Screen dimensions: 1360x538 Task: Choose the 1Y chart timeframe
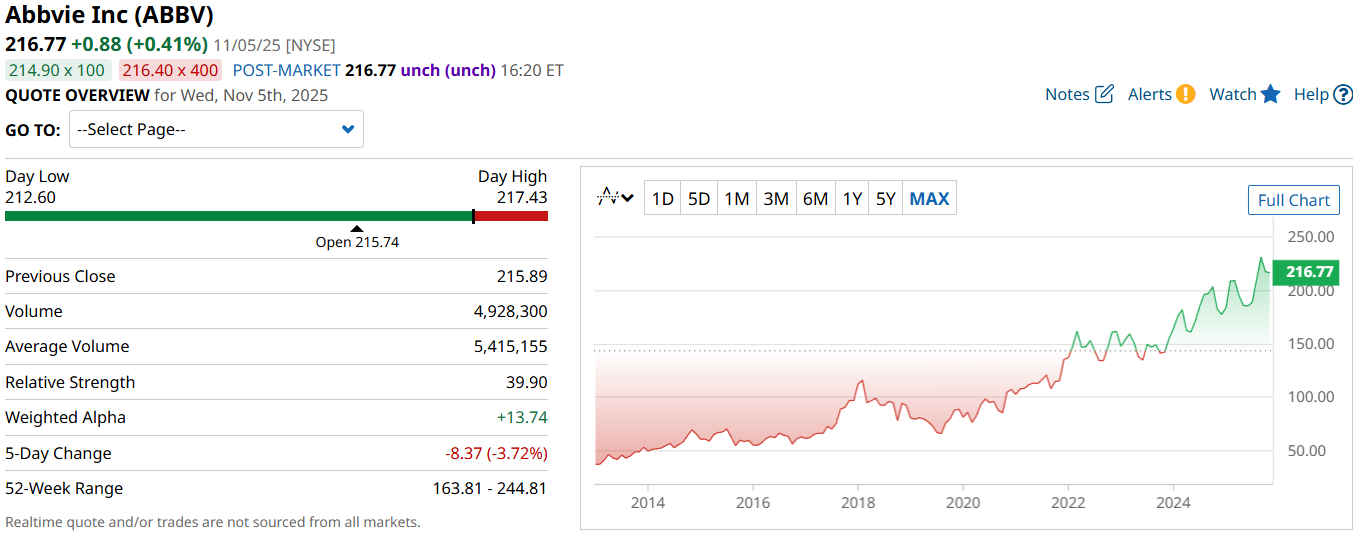point(852,198)
